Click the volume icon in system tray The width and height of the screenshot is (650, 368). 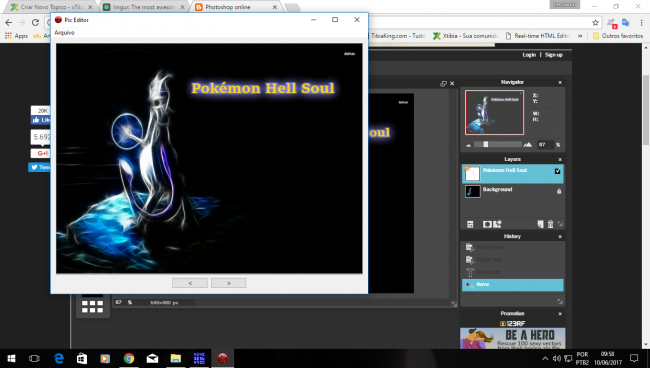click(556, 358)
